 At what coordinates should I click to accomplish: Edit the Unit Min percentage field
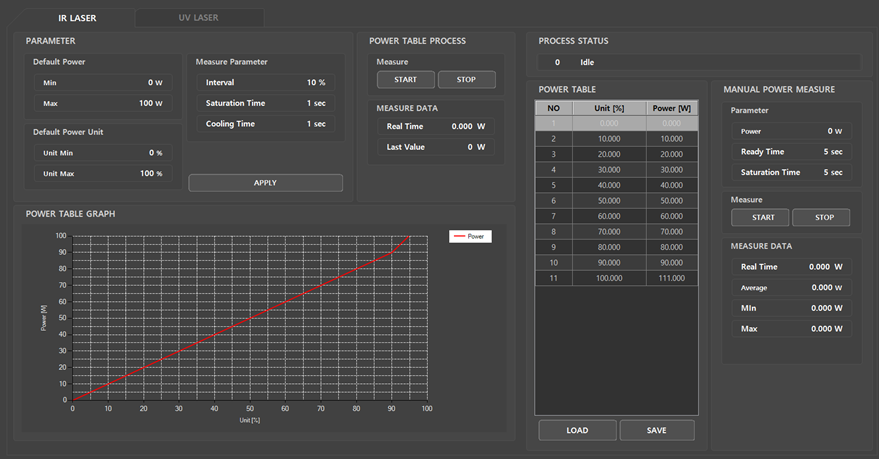(x=103, y=152)
